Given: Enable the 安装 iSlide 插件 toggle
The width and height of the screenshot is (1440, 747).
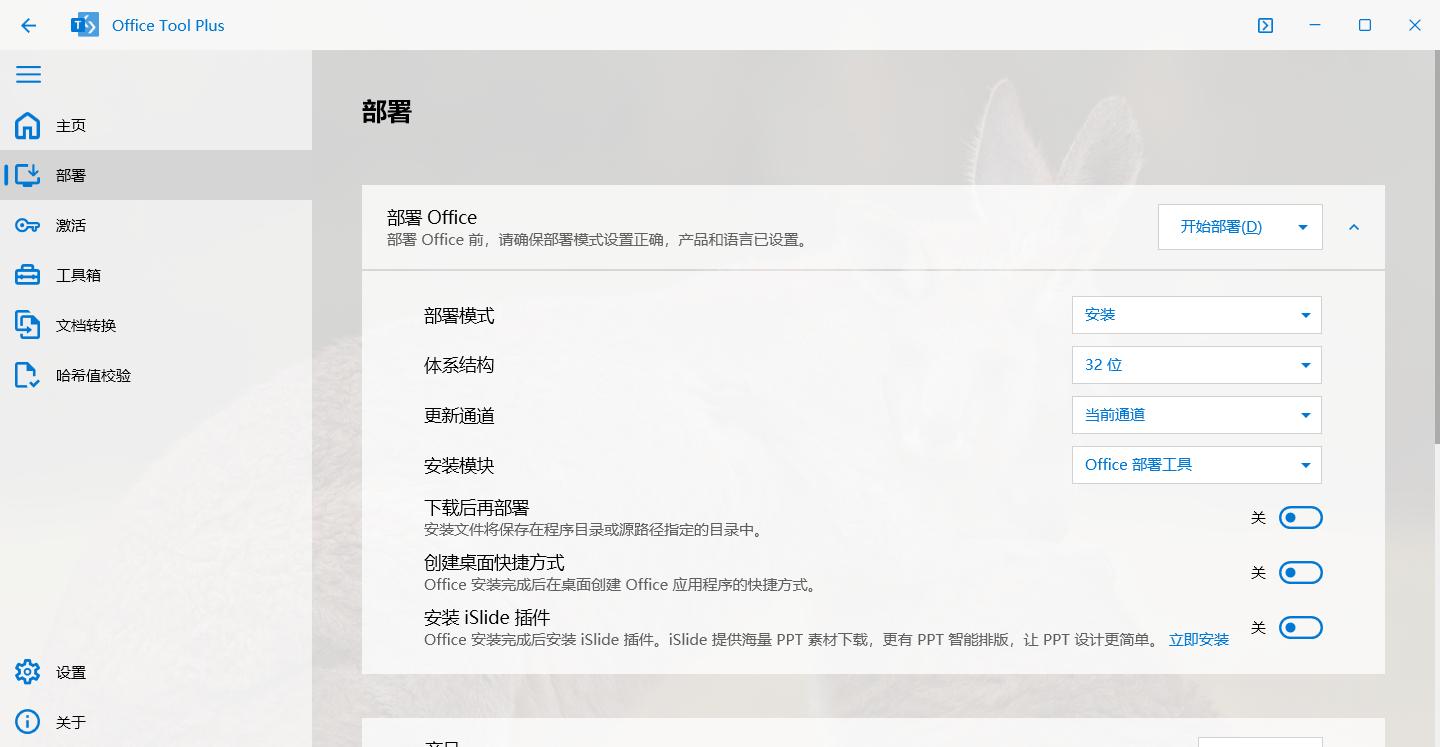Looking at the screenshot, I should click(x=1300, y=627).
